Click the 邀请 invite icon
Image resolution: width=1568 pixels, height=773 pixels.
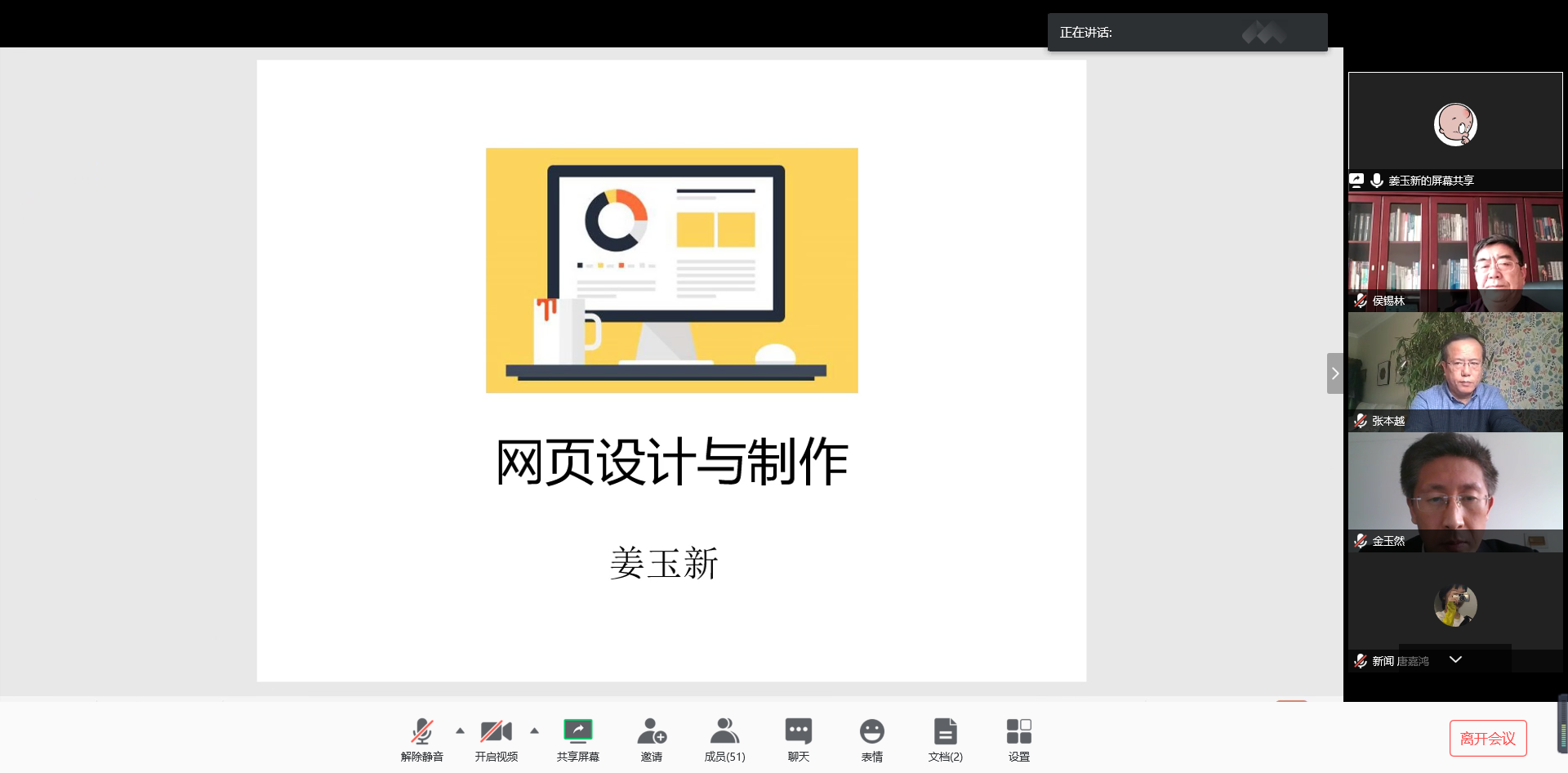click(x=651, y=738)
